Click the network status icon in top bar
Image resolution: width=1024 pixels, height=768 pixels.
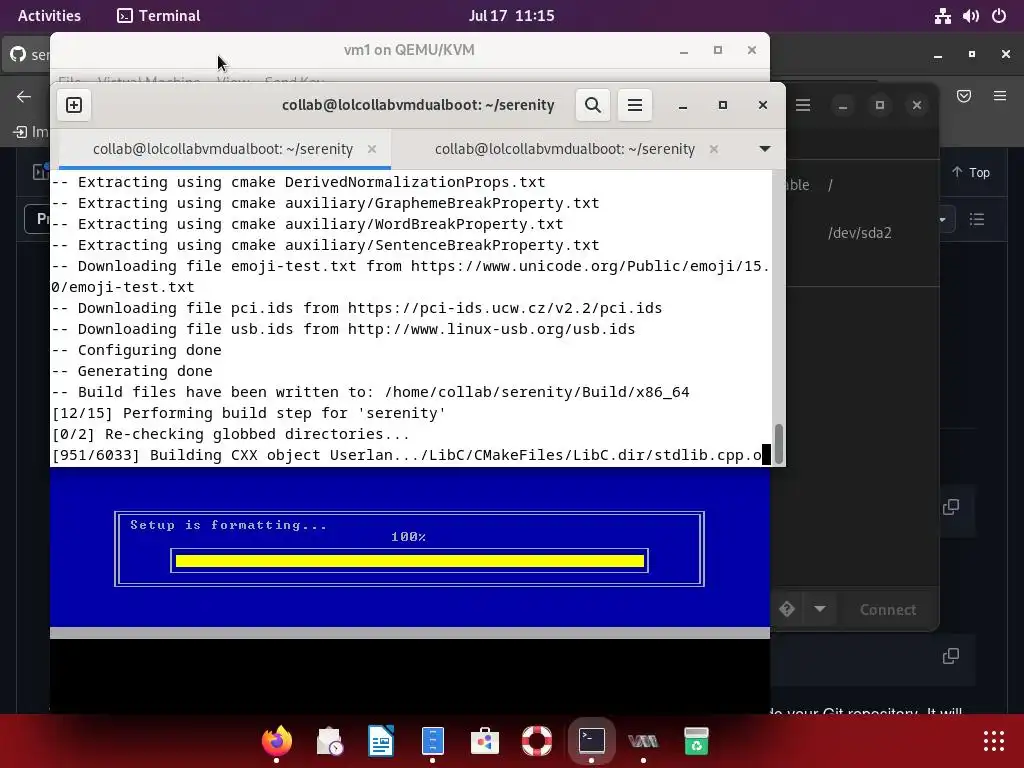942,16
